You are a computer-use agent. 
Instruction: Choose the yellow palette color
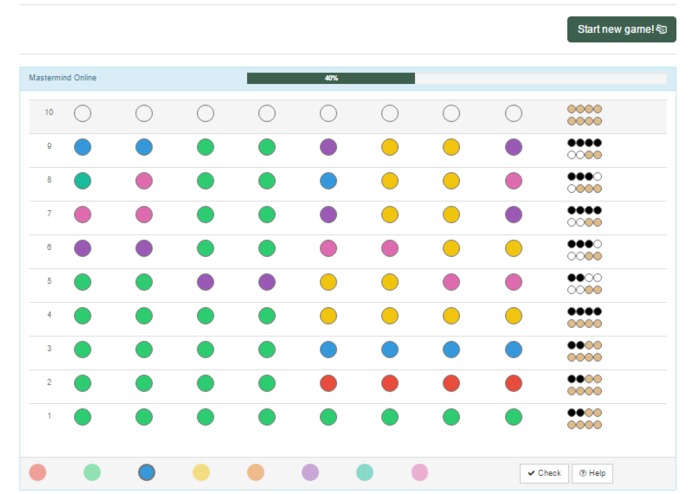point(201,472)
